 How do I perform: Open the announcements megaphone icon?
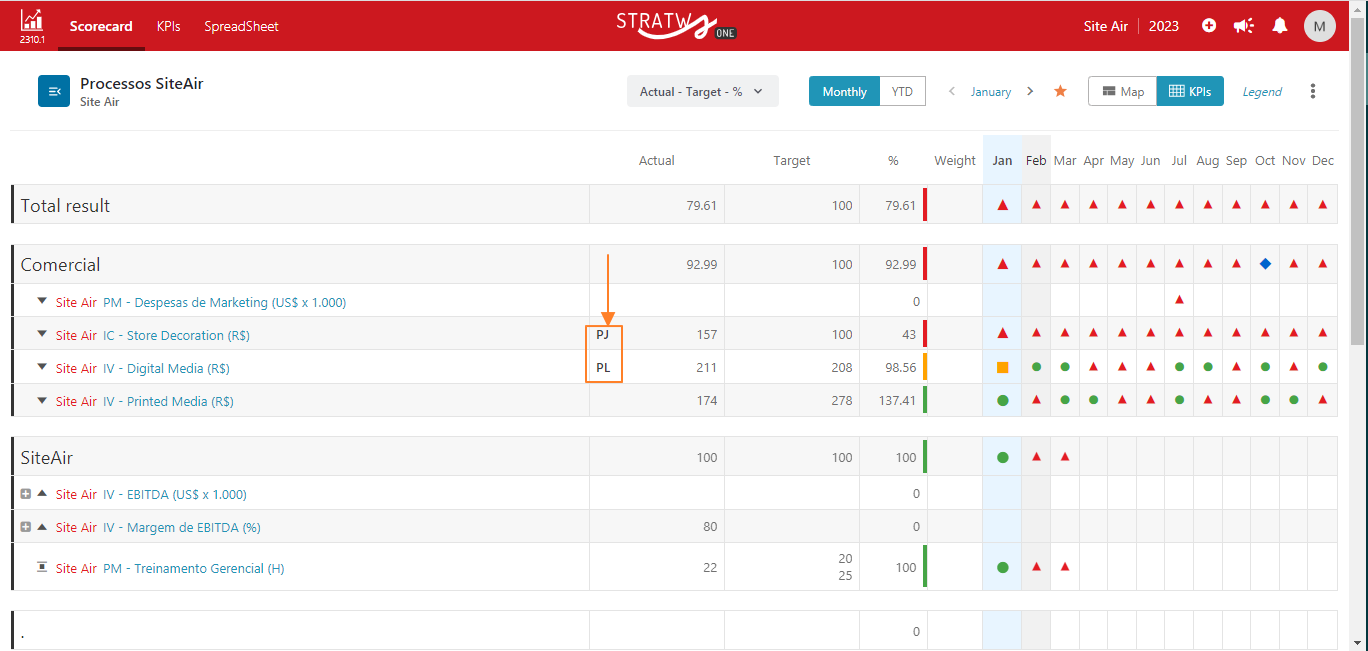coord(1244,26)
